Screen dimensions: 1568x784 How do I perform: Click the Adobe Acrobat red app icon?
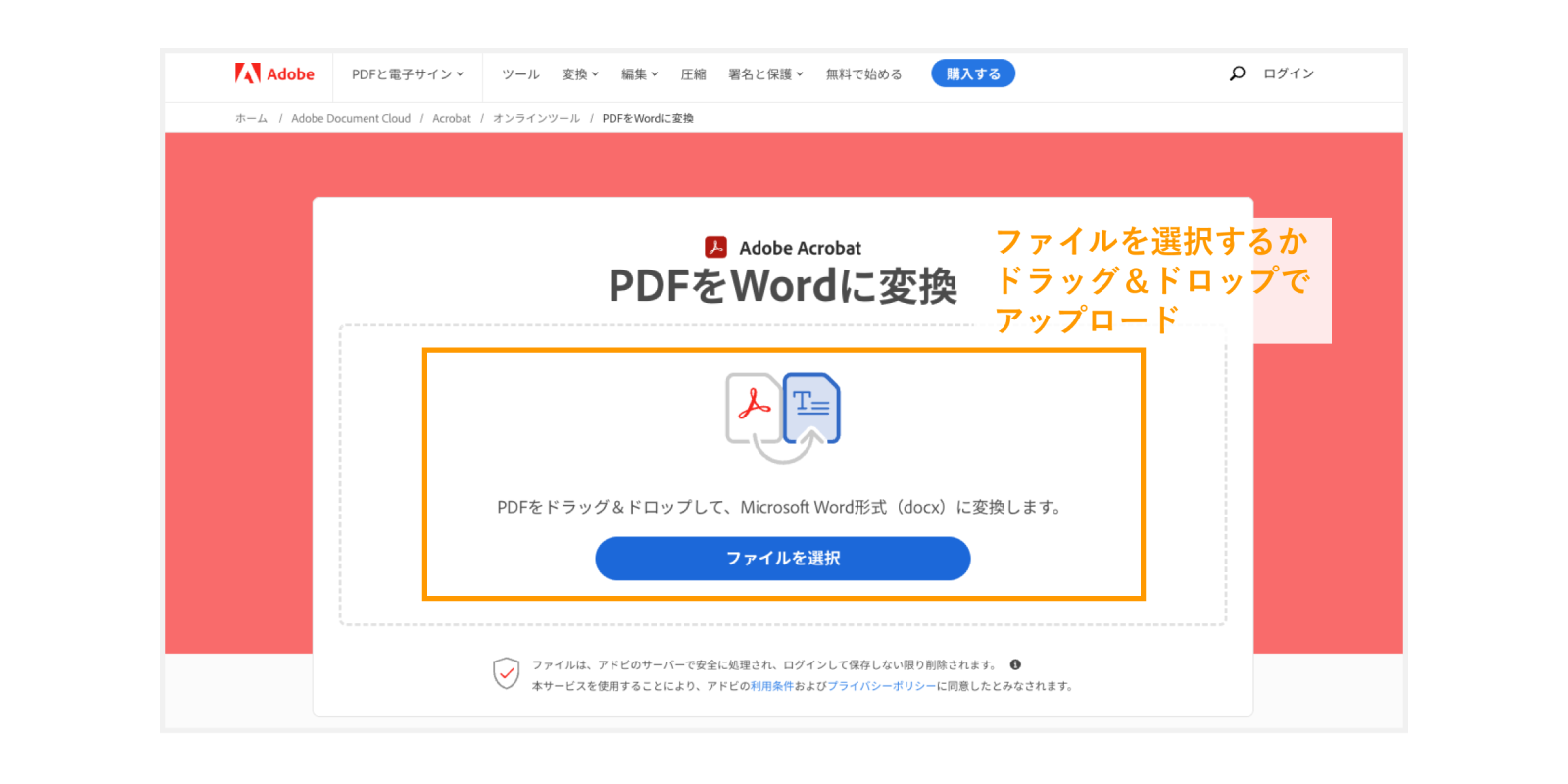tap(716, 247)
